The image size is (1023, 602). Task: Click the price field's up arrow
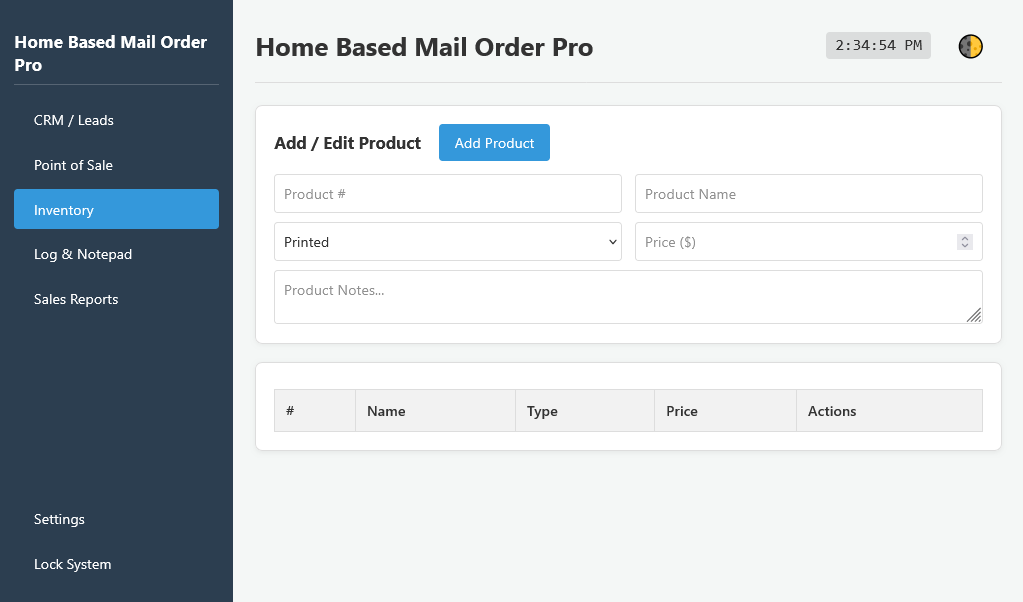tap(965, 238)
